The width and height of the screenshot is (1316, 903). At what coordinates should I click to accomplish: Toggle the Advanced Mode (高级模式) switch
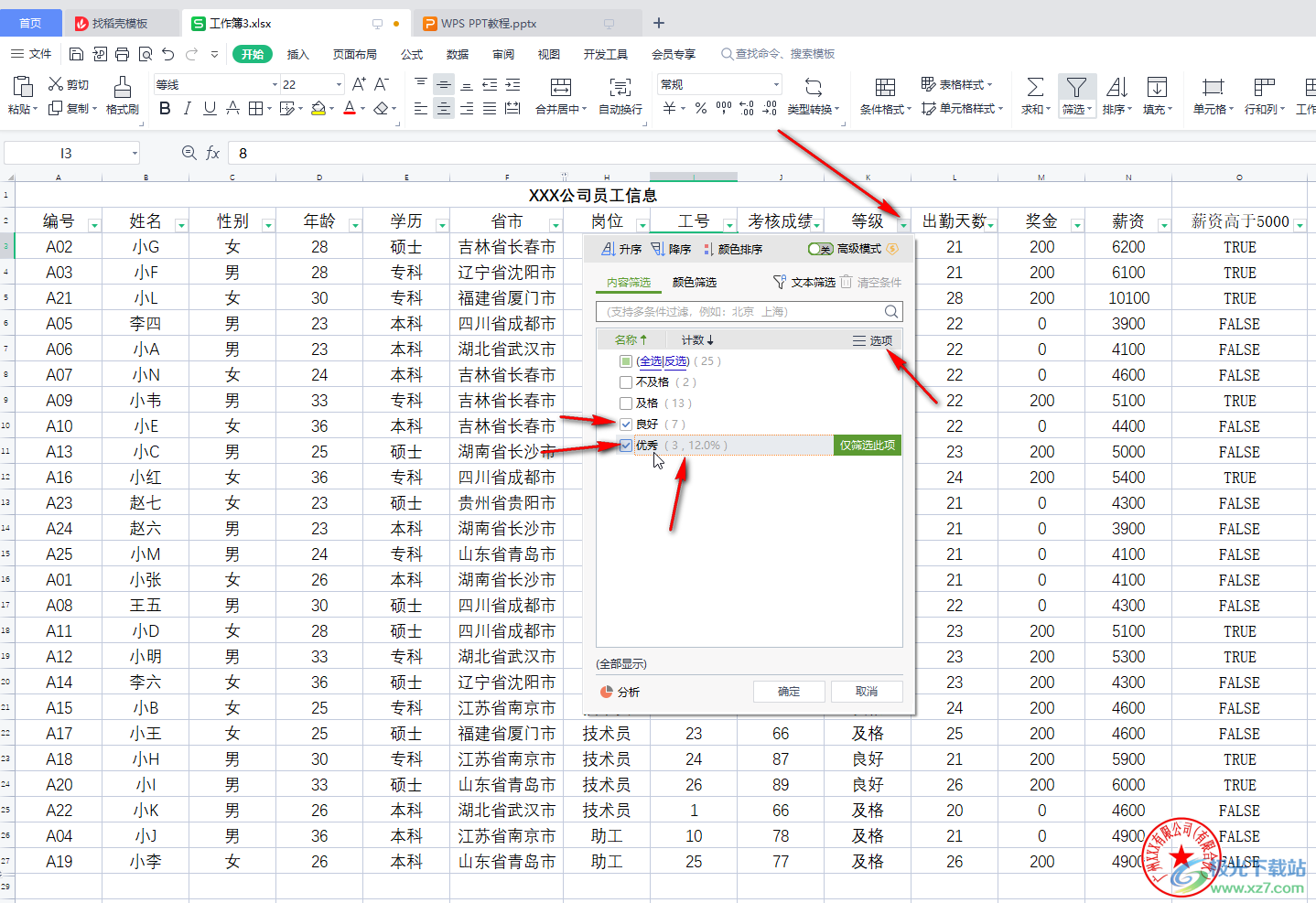820,249
